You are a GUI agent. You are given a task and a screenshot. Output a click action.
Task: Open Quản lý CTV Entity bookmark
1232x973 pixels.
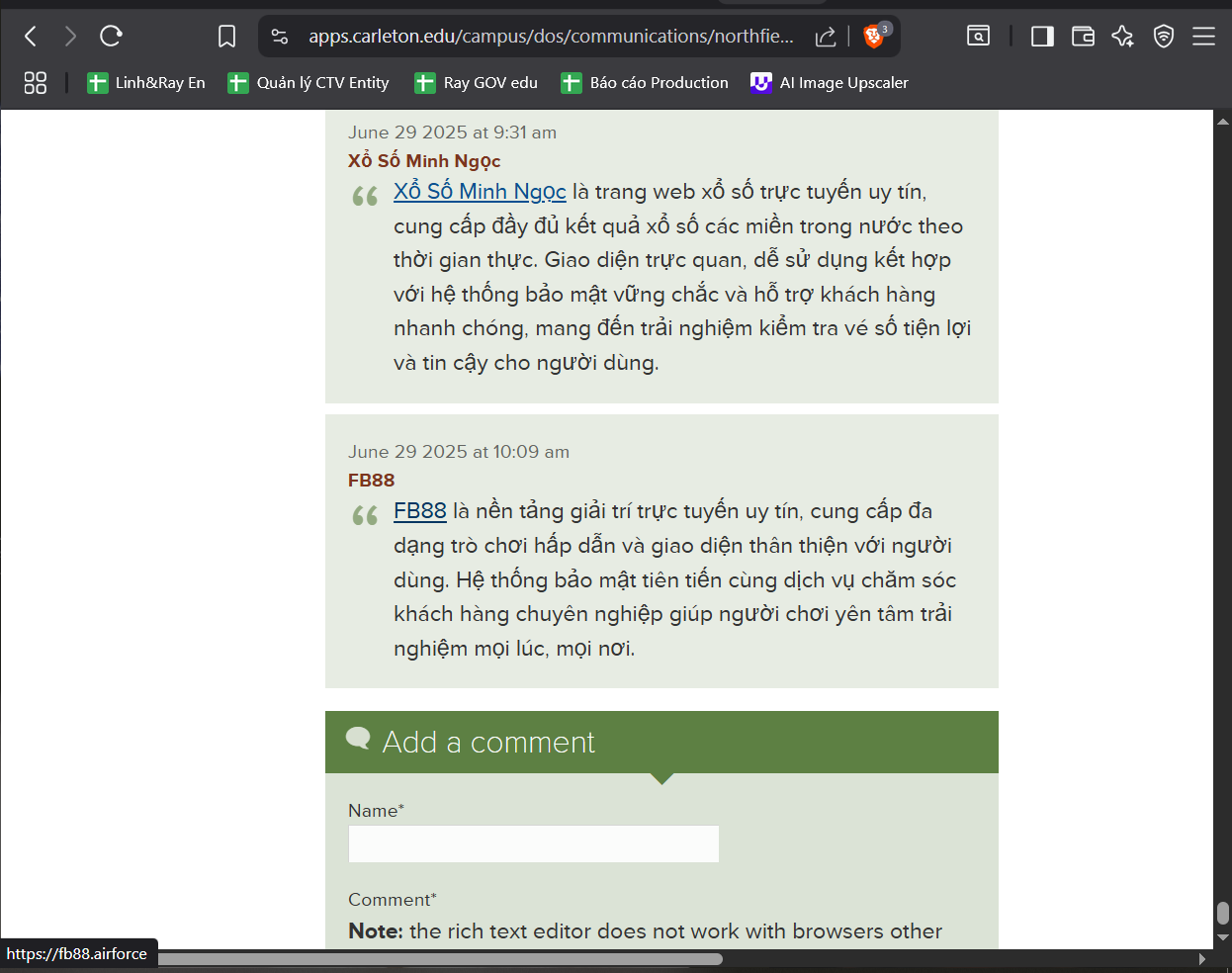pyautogui.click(x=308, y=83)
